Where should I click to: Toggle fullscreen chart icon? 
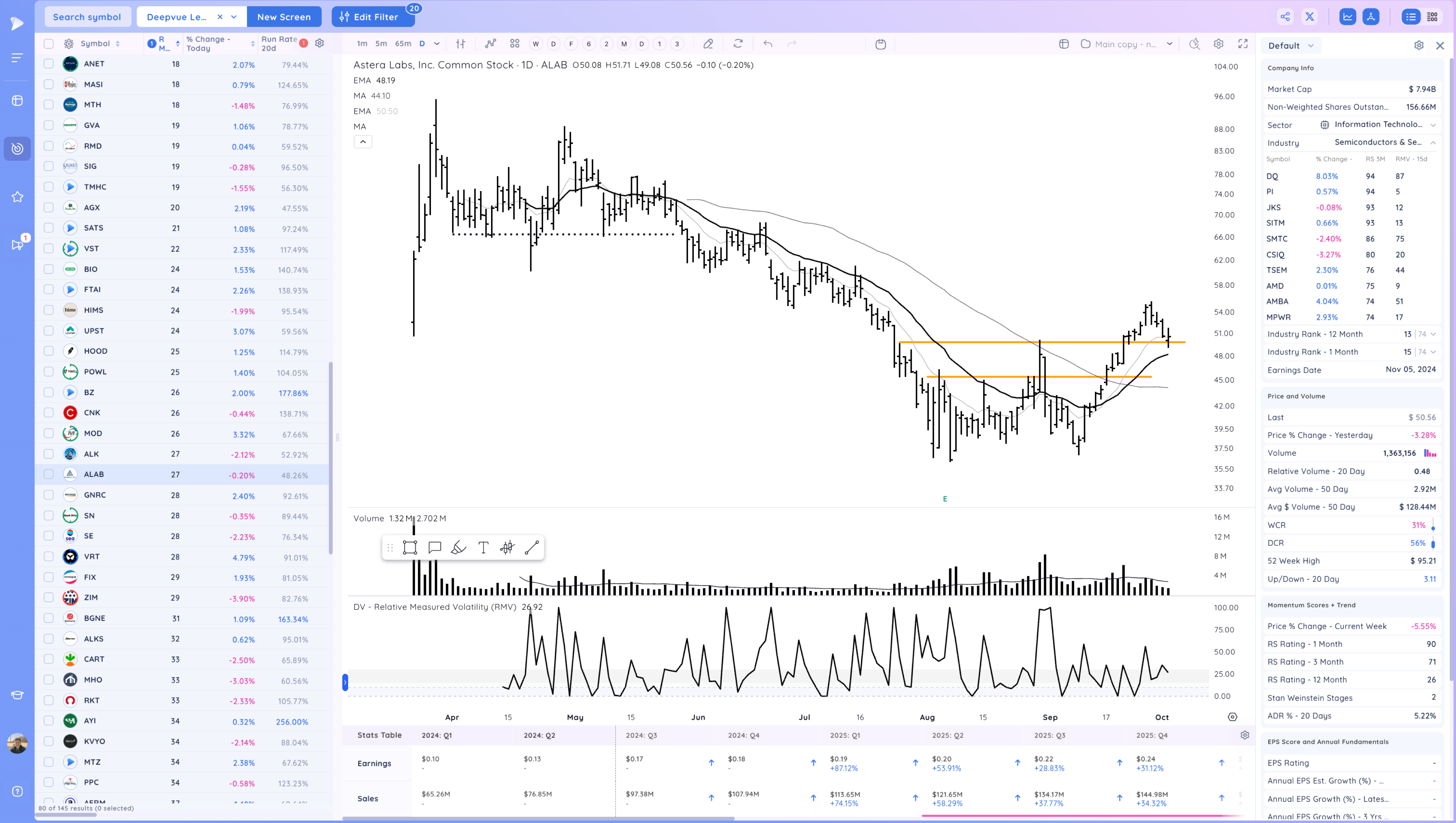[x=1243, y=44]
